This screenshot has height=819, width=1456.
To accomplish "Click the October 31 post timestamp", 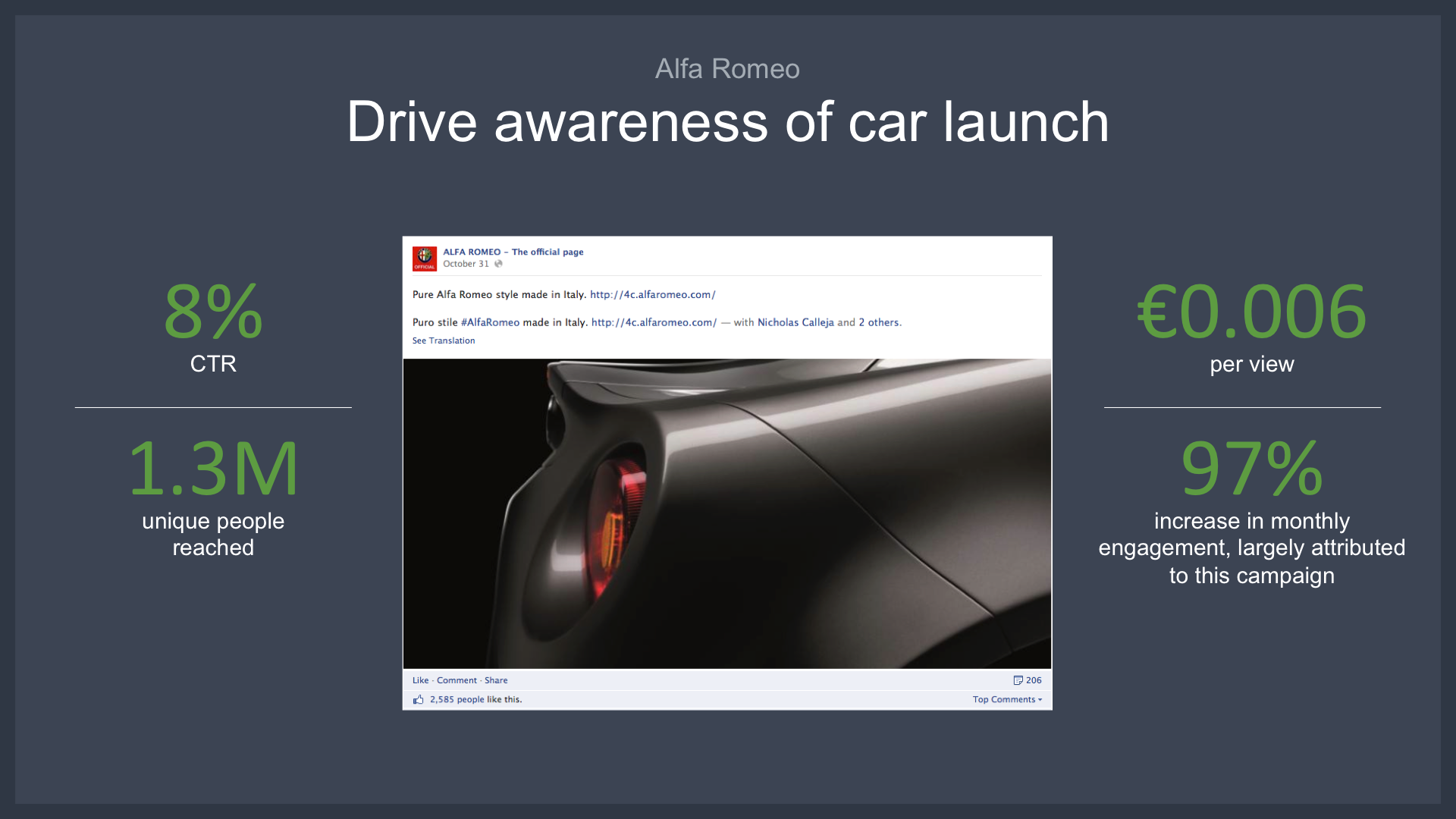I will 466,264.
